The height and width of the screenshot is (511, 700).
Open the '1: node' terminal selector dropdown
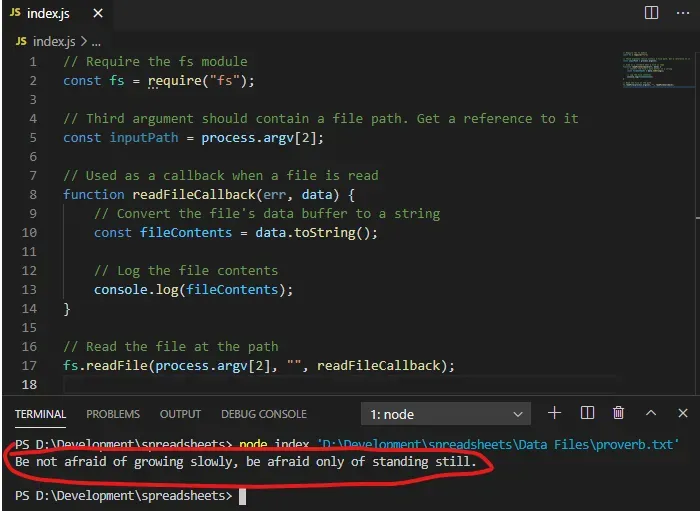click(x=445, y=414)
